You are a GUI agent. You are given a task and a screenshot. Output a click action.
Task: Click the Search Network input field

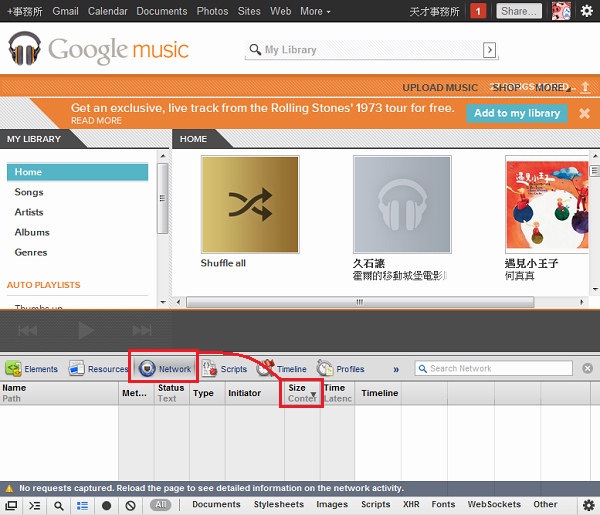tap(494, 368)
